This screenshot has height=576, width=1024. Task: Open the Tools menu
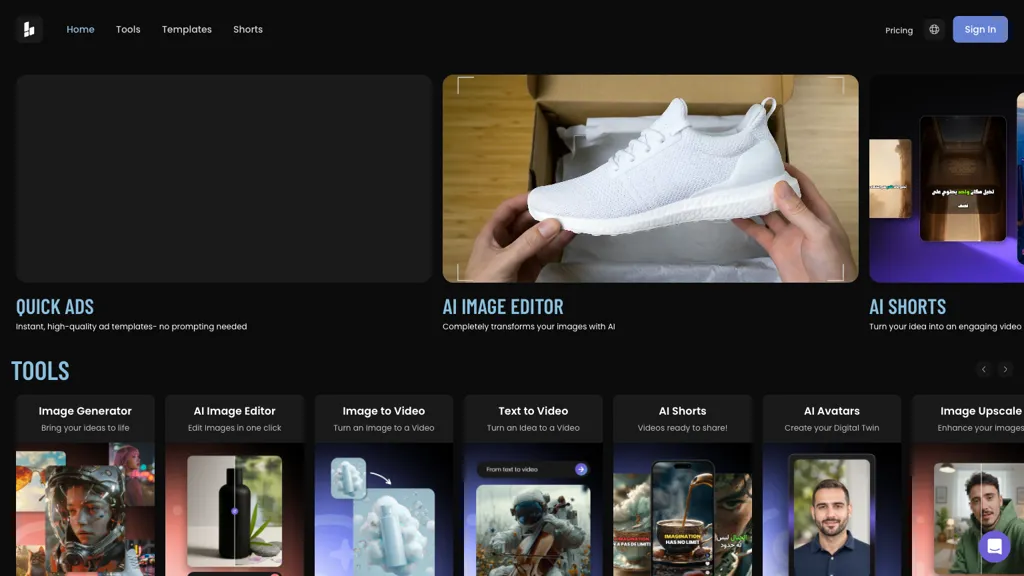click(128, 30)
